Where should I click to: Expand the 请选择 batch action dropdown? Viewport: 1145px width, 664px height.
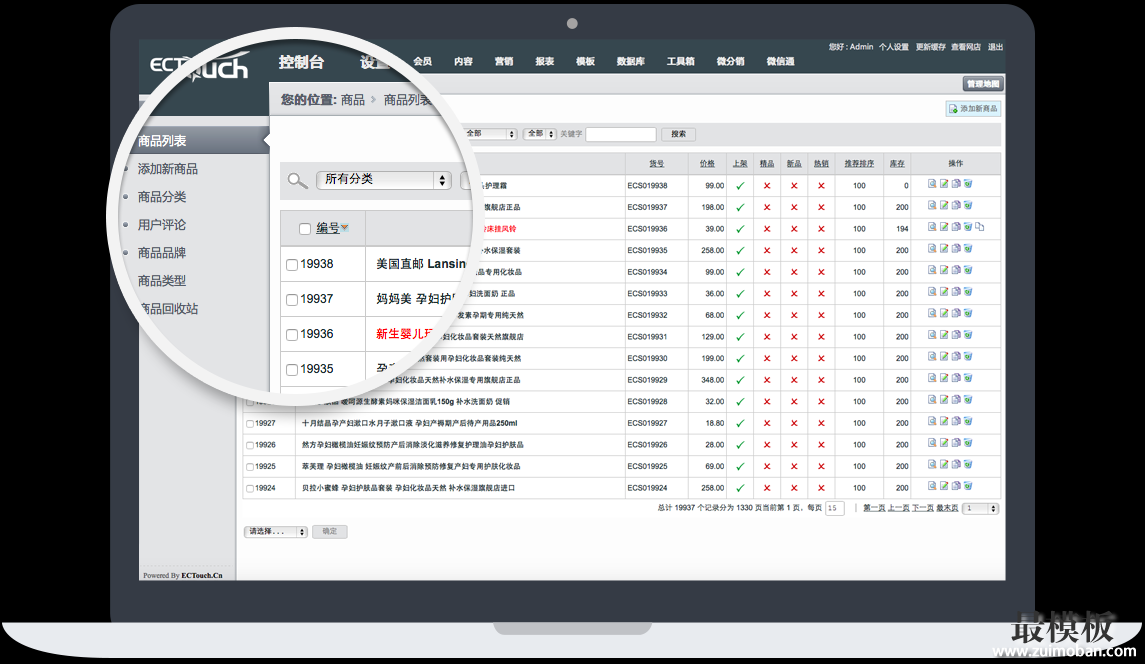276,532
